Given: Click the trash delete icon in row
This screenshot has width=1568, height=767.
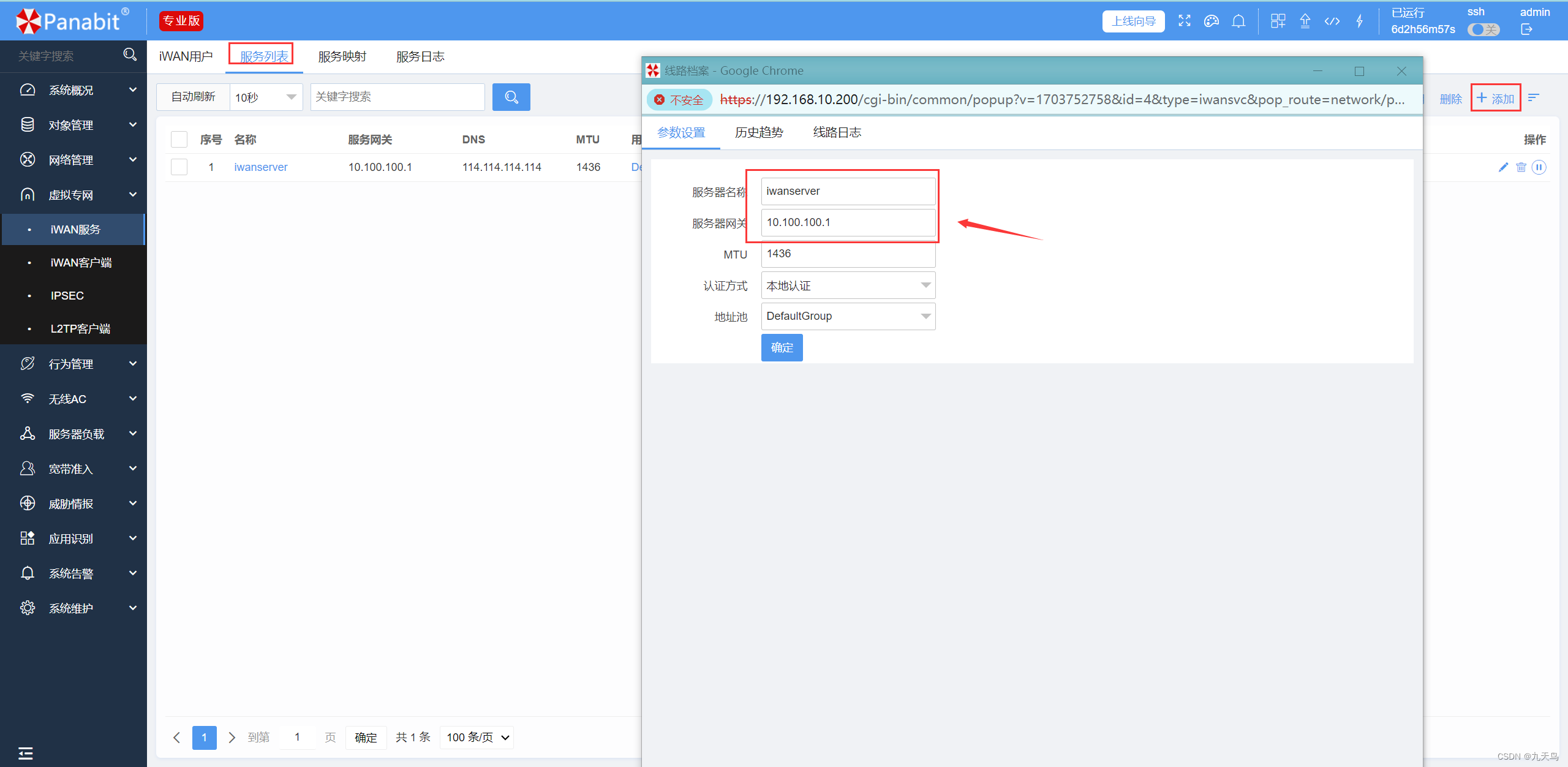Looking at the screenshot, I should (x=1521, y=167).
